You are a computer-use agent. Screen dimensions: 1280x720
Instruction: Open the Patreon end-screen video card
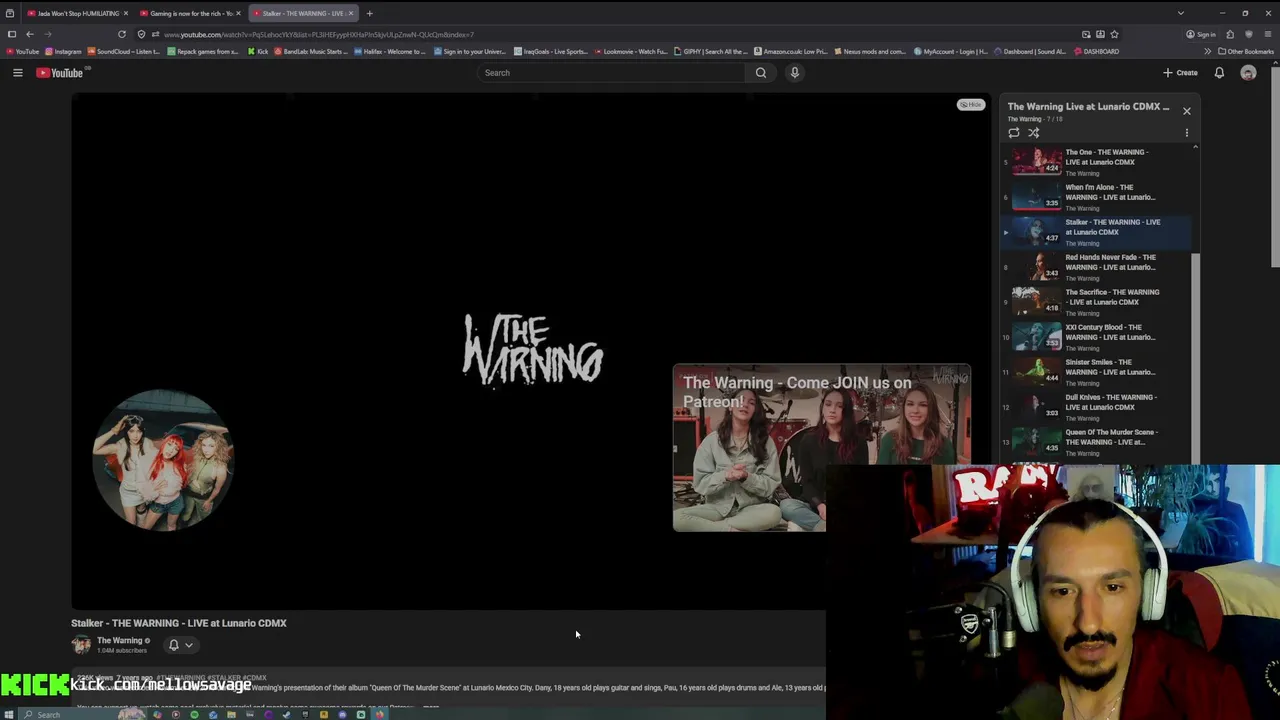tap(821, 447)
